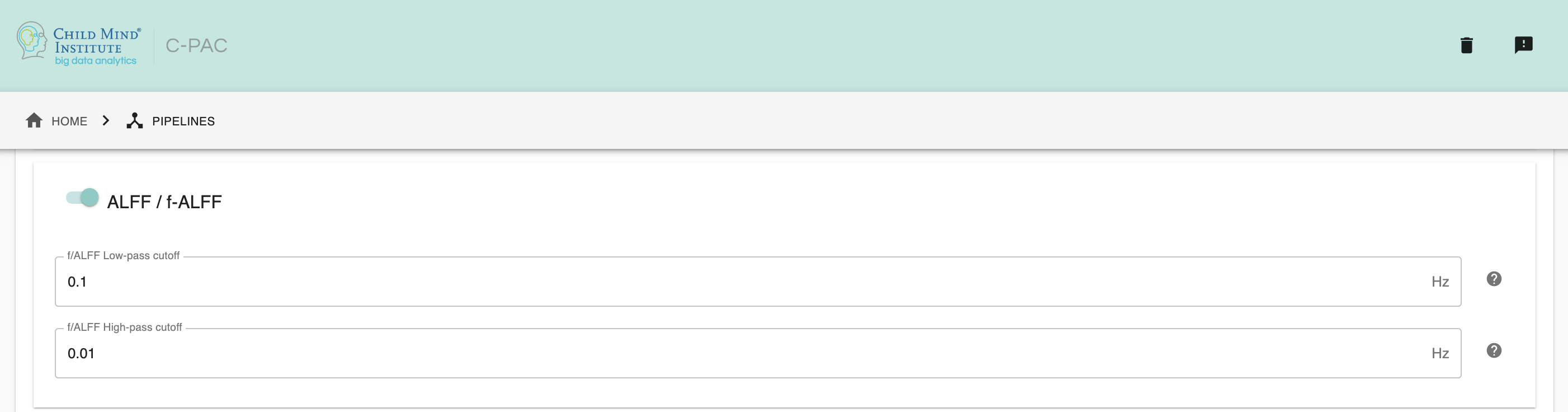This screenshot has width=1568, height=412.
Task: Click the Child Mind Institute head logo
Action: 32,40
